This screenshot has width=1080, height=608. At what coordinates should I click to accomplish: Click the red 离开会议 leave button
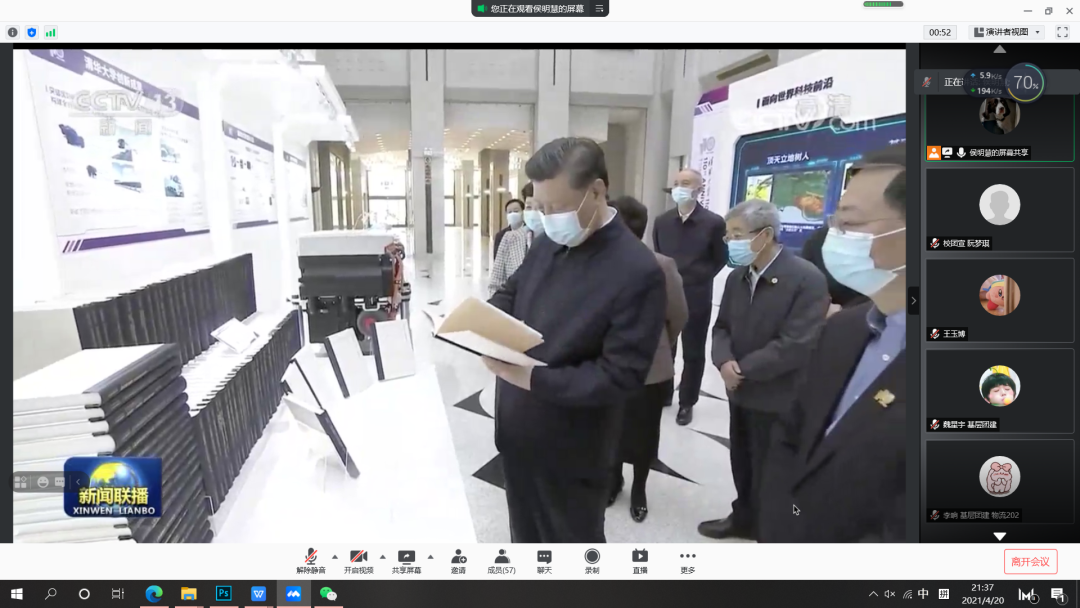coord(1030,562)
